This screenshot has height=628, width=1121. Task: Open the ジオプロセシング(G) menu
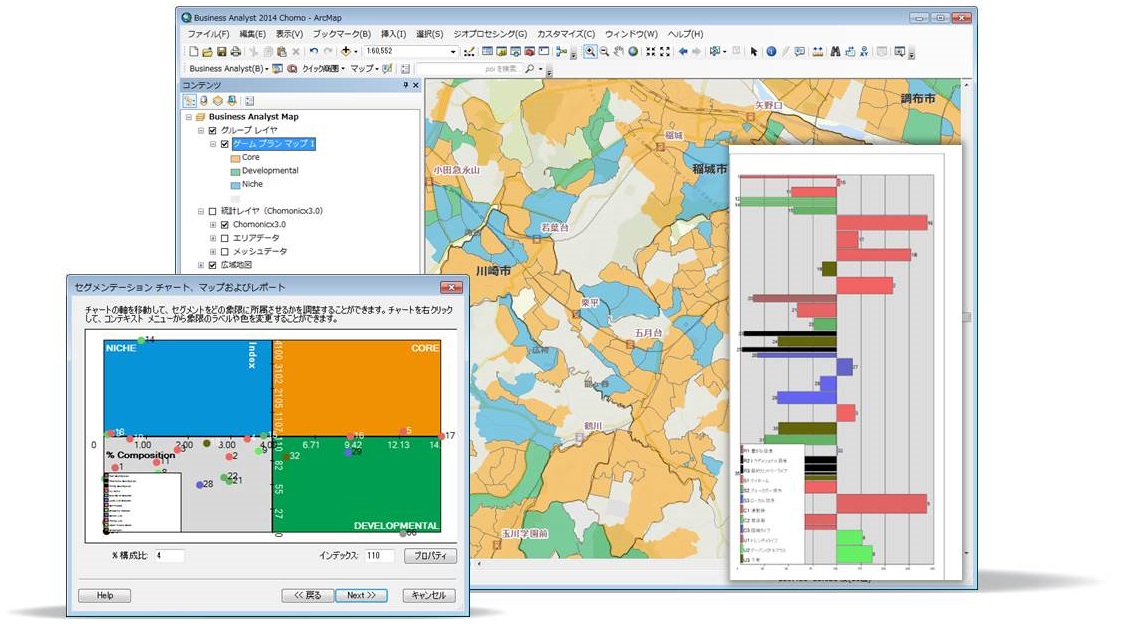490,34
